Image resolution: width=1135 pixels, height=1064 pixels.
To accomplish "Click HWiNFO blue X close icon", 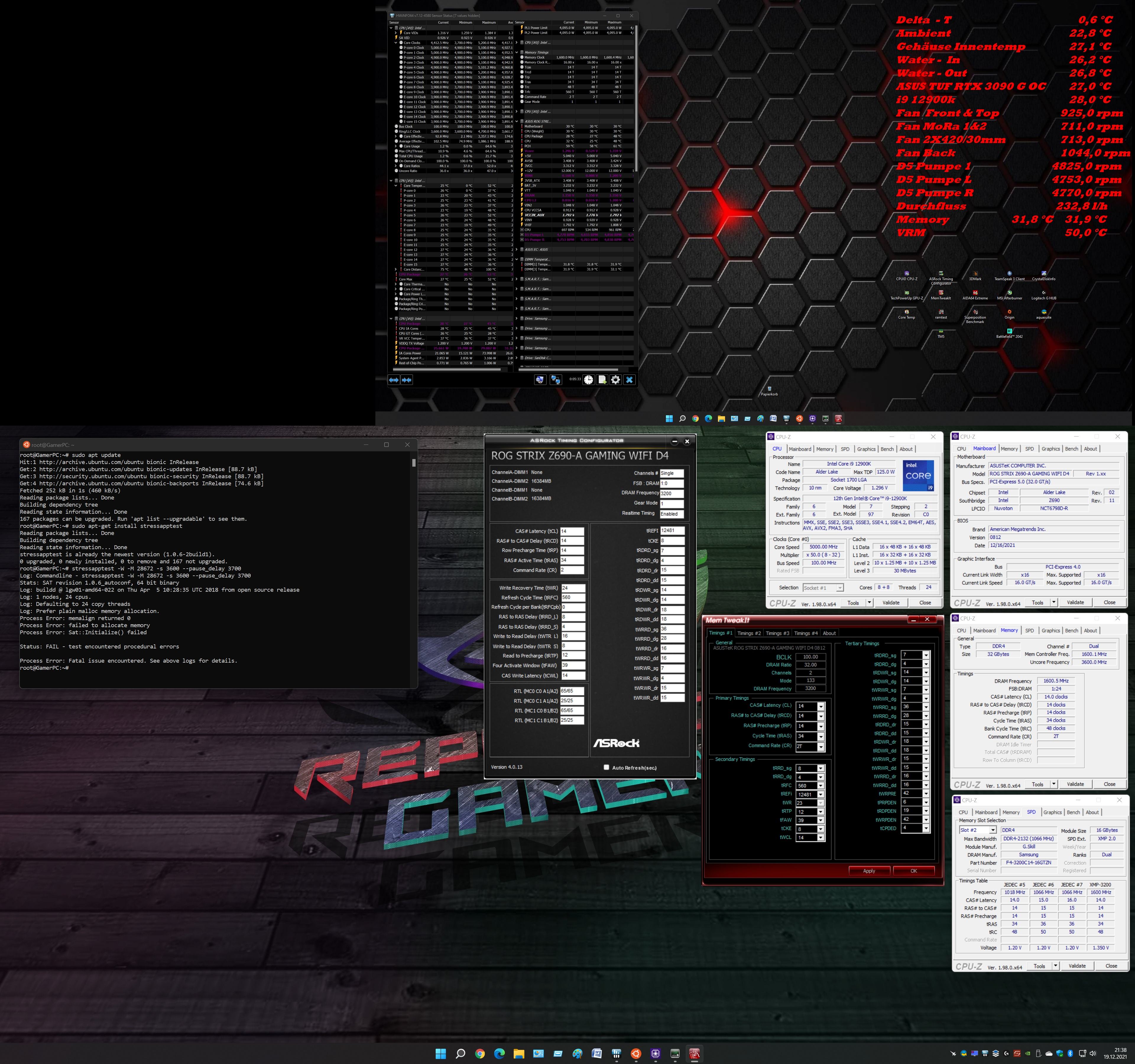I will 629,379.
